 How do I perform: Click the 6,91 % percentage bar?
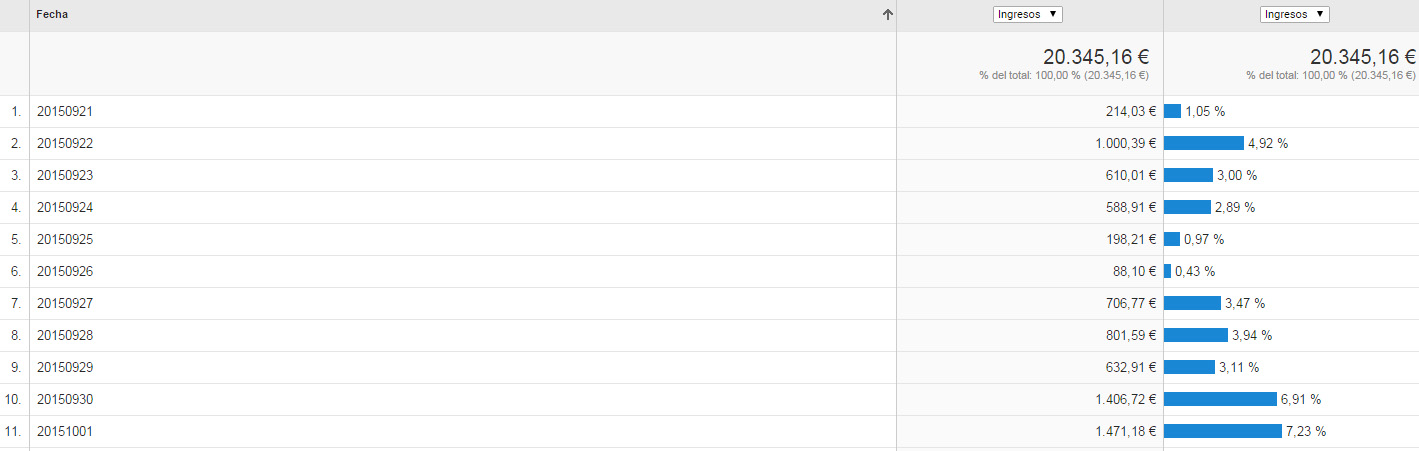point(1220,399)
